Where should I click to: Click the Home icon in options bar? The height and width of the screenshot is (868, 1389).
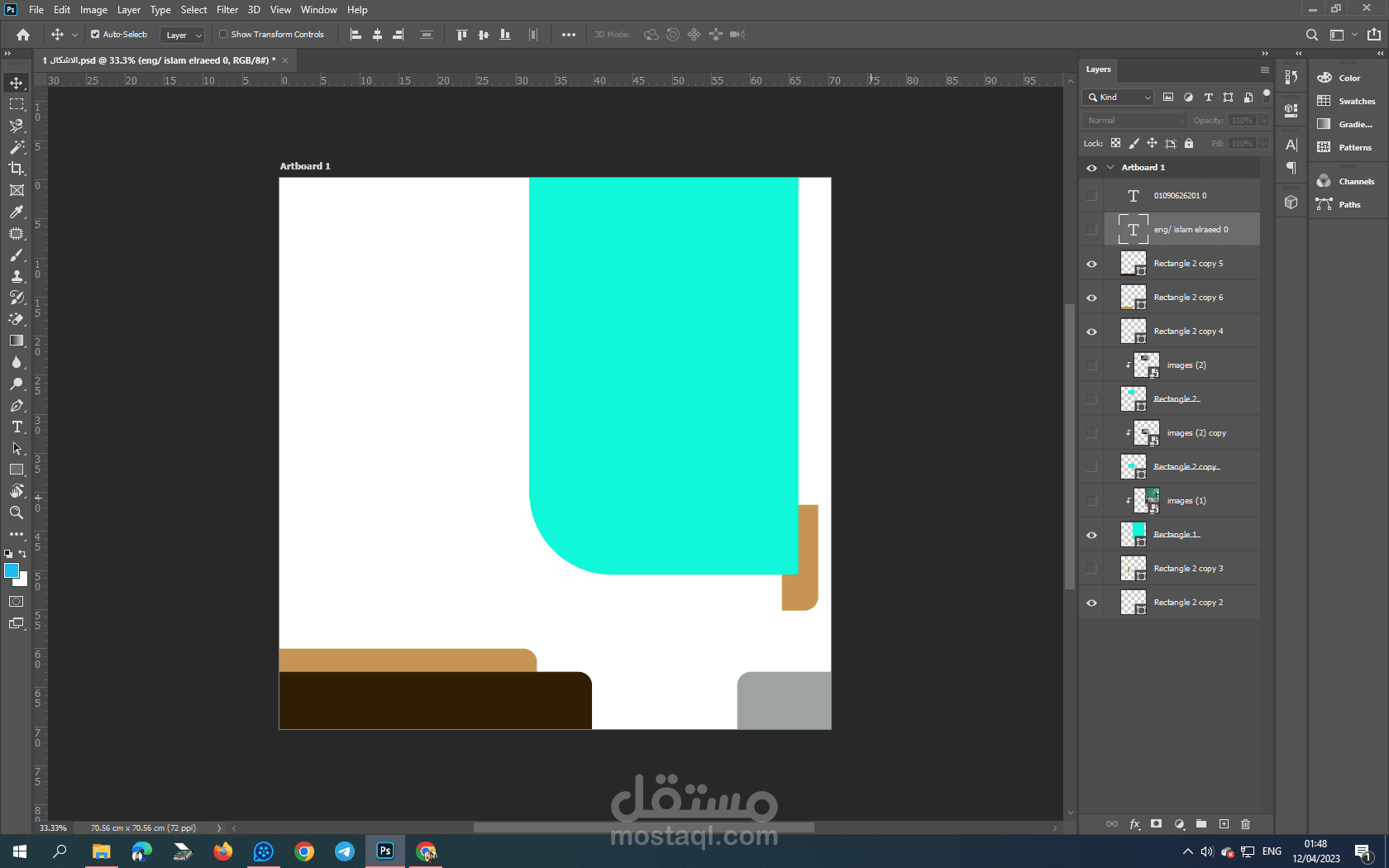point(23,35)
